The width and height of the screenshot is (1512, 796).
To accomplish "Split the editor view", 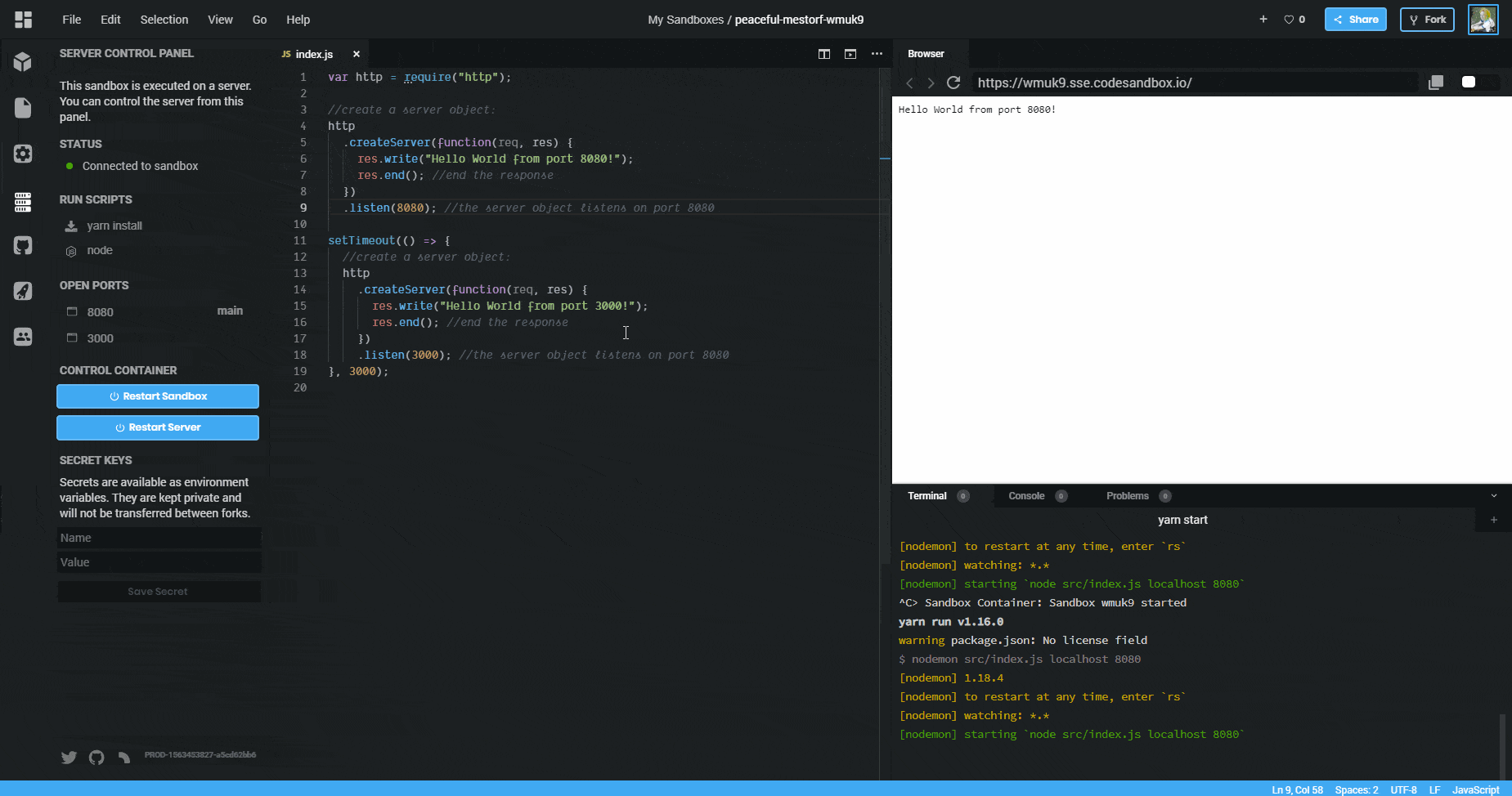I will click(x=824, y=54).
